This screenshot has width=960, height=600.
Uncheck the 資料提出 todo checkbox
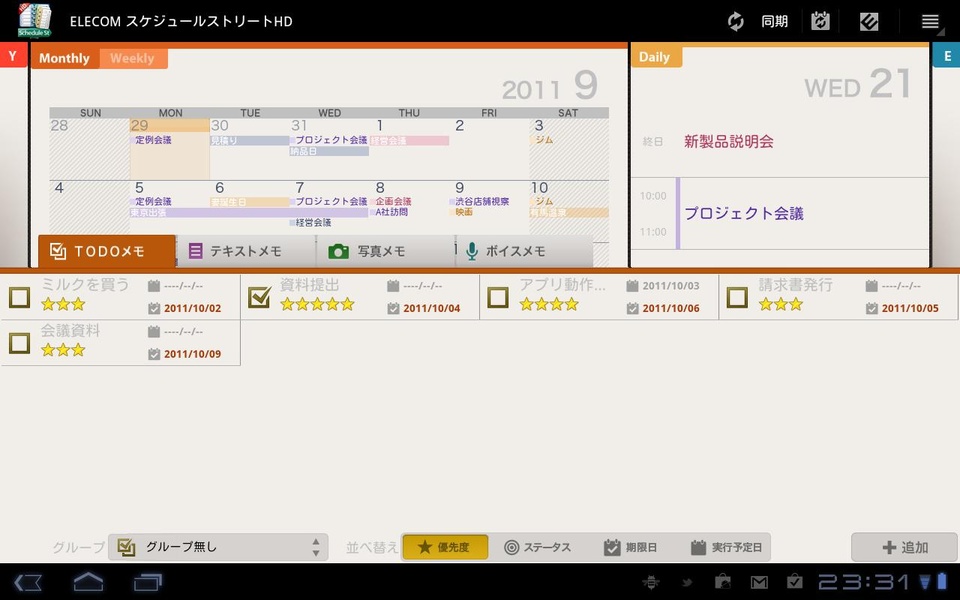pos(259,298)
